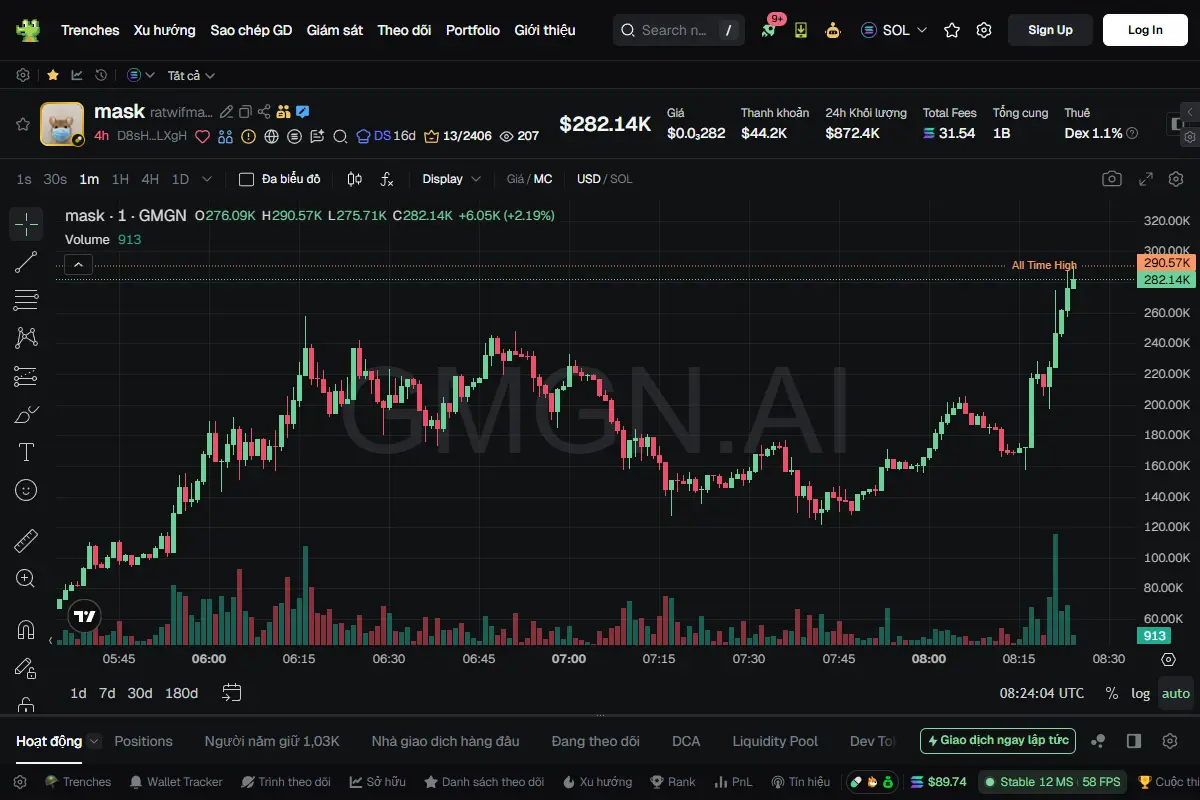Open the chart settings gear beside fullscreen
This screenshot has width=1200, height=800.
1175,179
